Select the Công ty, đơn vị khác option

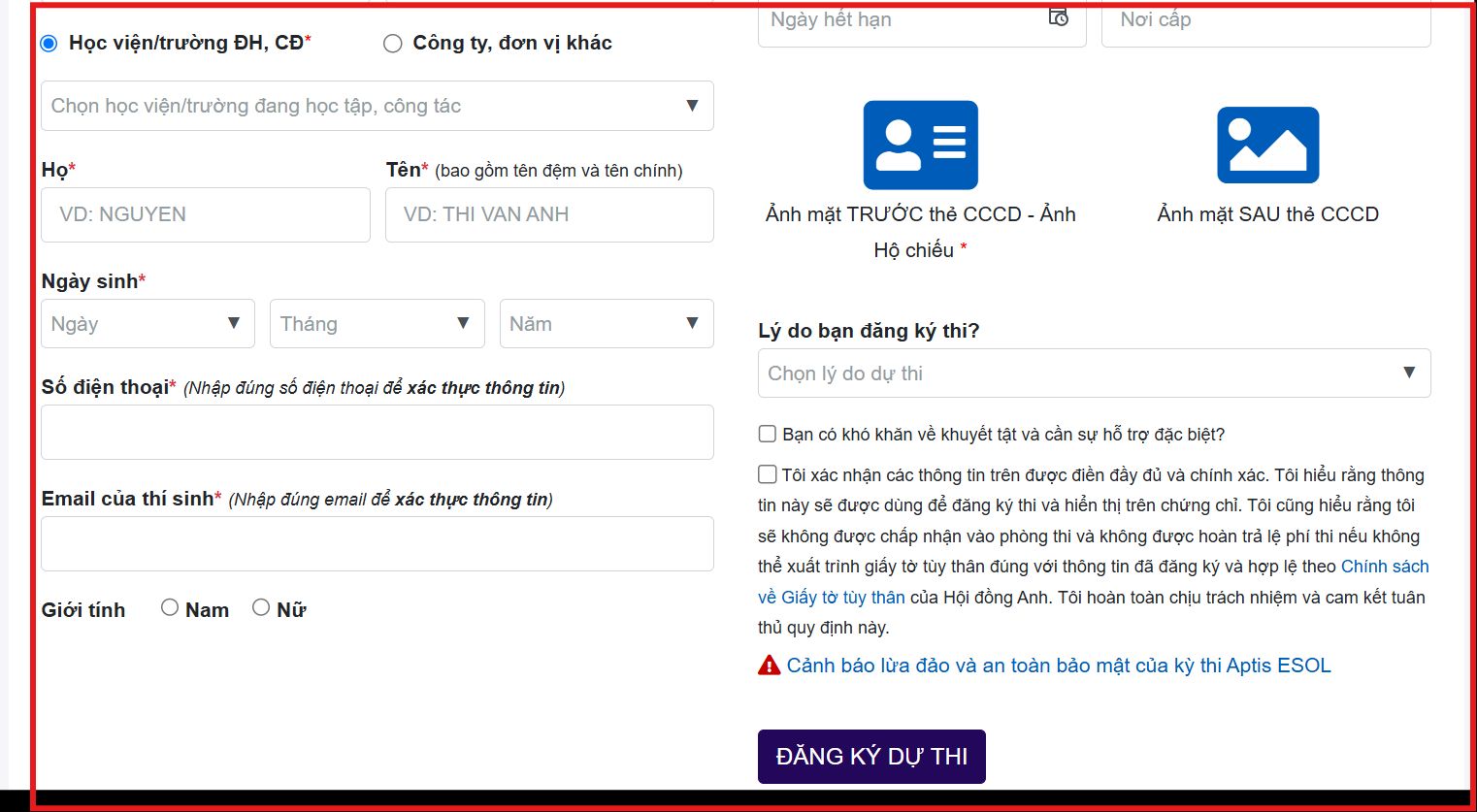(392, 43)
